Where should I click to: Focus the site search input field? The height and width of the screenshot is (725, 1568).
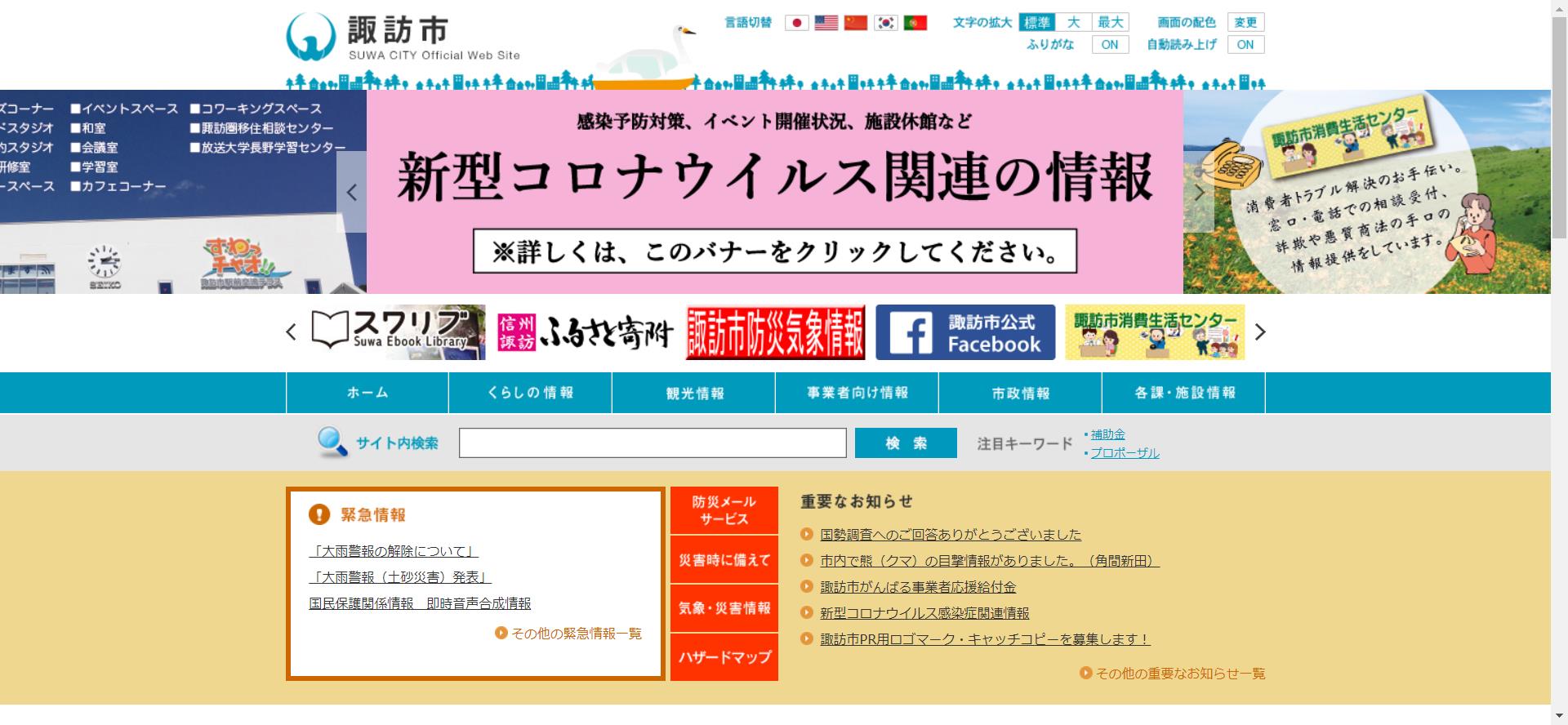click(653, 443)
